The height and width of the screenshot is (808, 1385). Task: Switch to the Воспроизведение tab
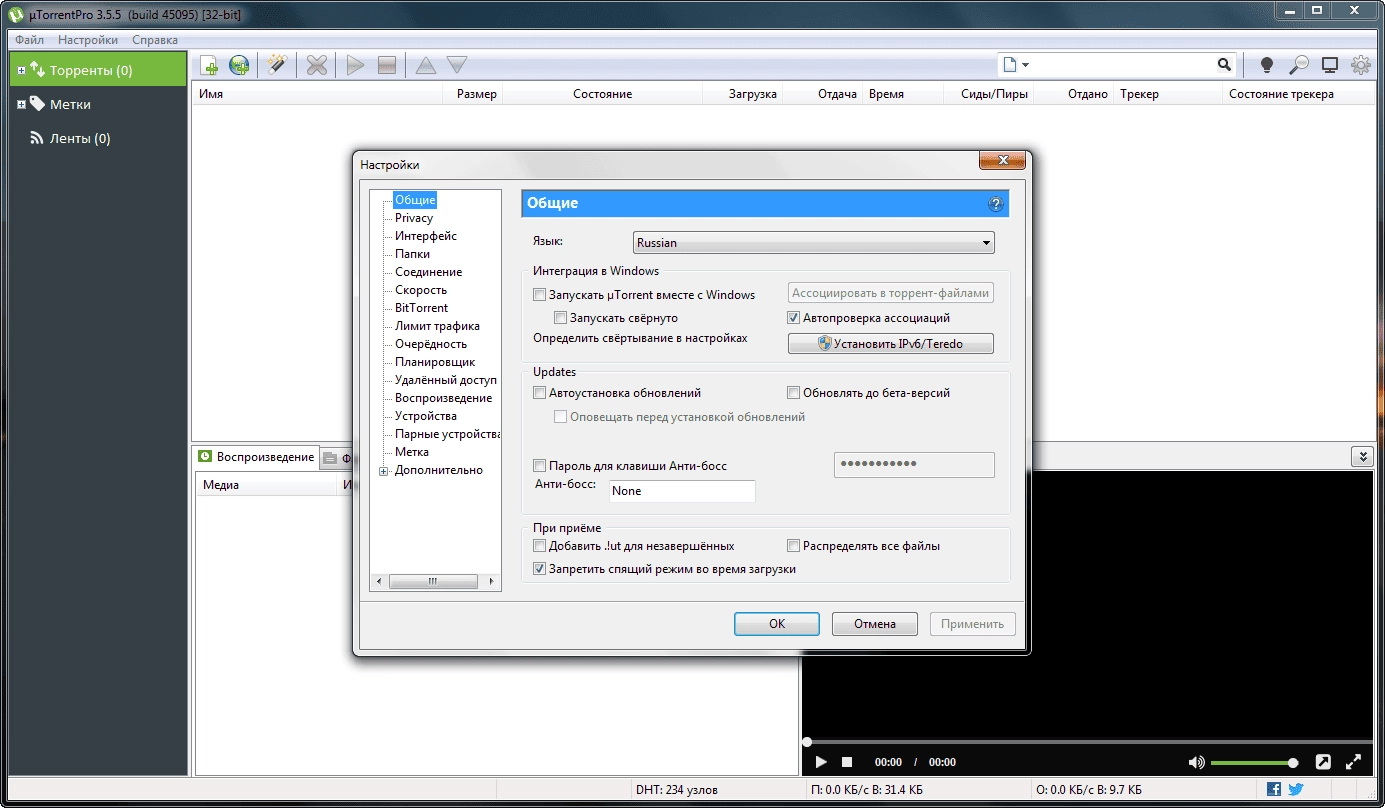(256, 457)
